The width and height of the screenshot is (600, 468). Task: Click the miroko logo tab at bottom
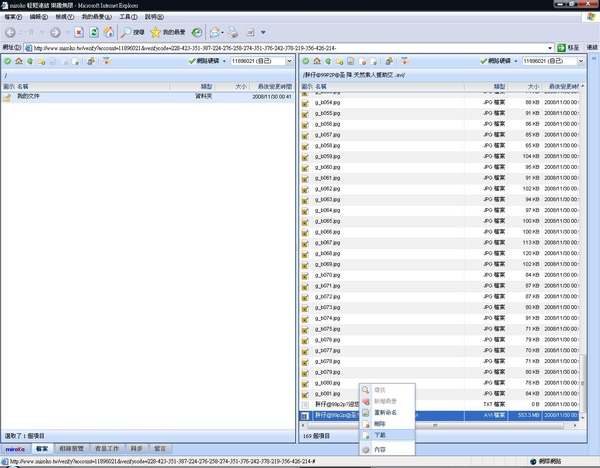(15, 449)
